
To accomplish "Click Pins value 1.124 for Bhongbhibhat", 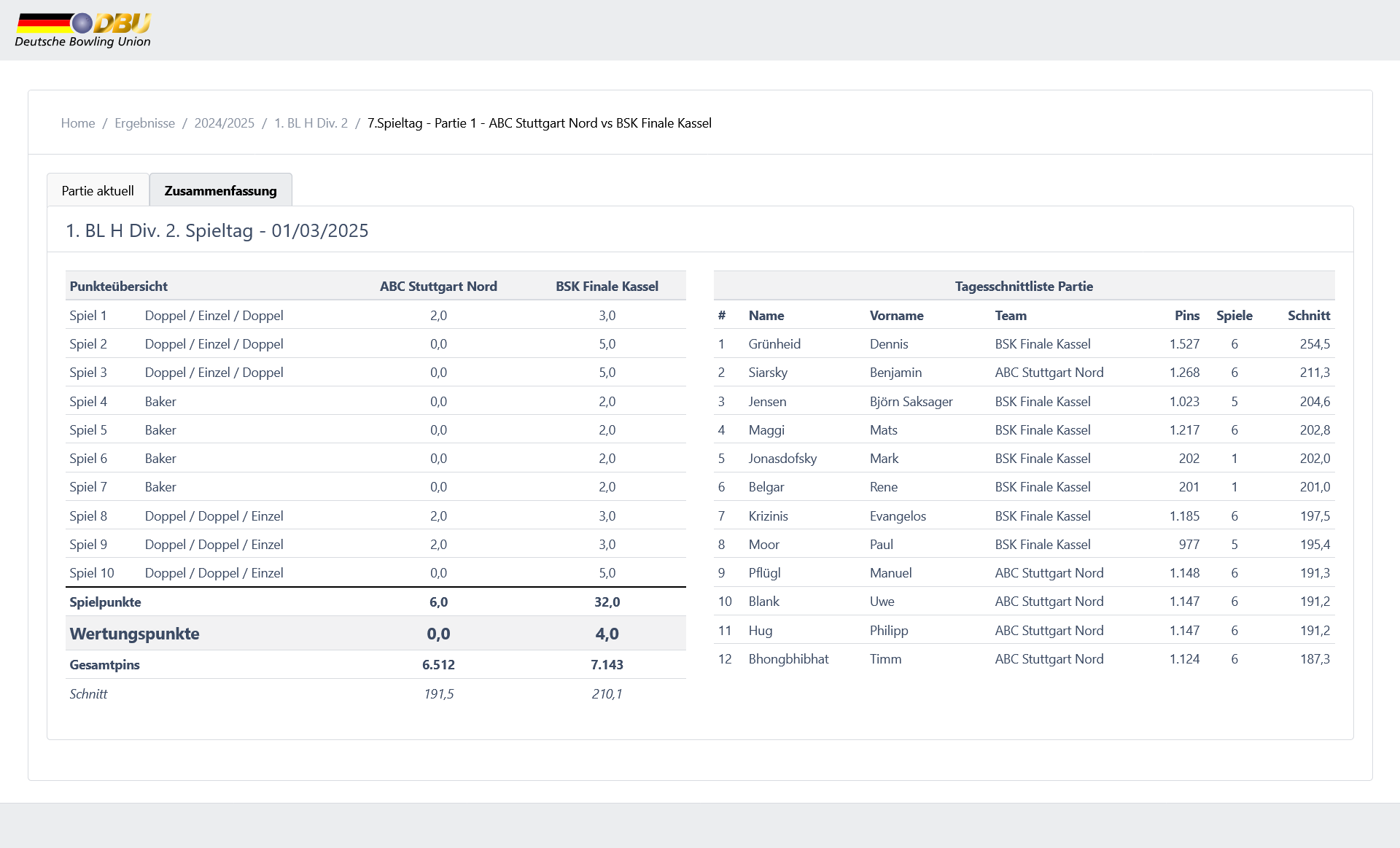I will 1185,659.
